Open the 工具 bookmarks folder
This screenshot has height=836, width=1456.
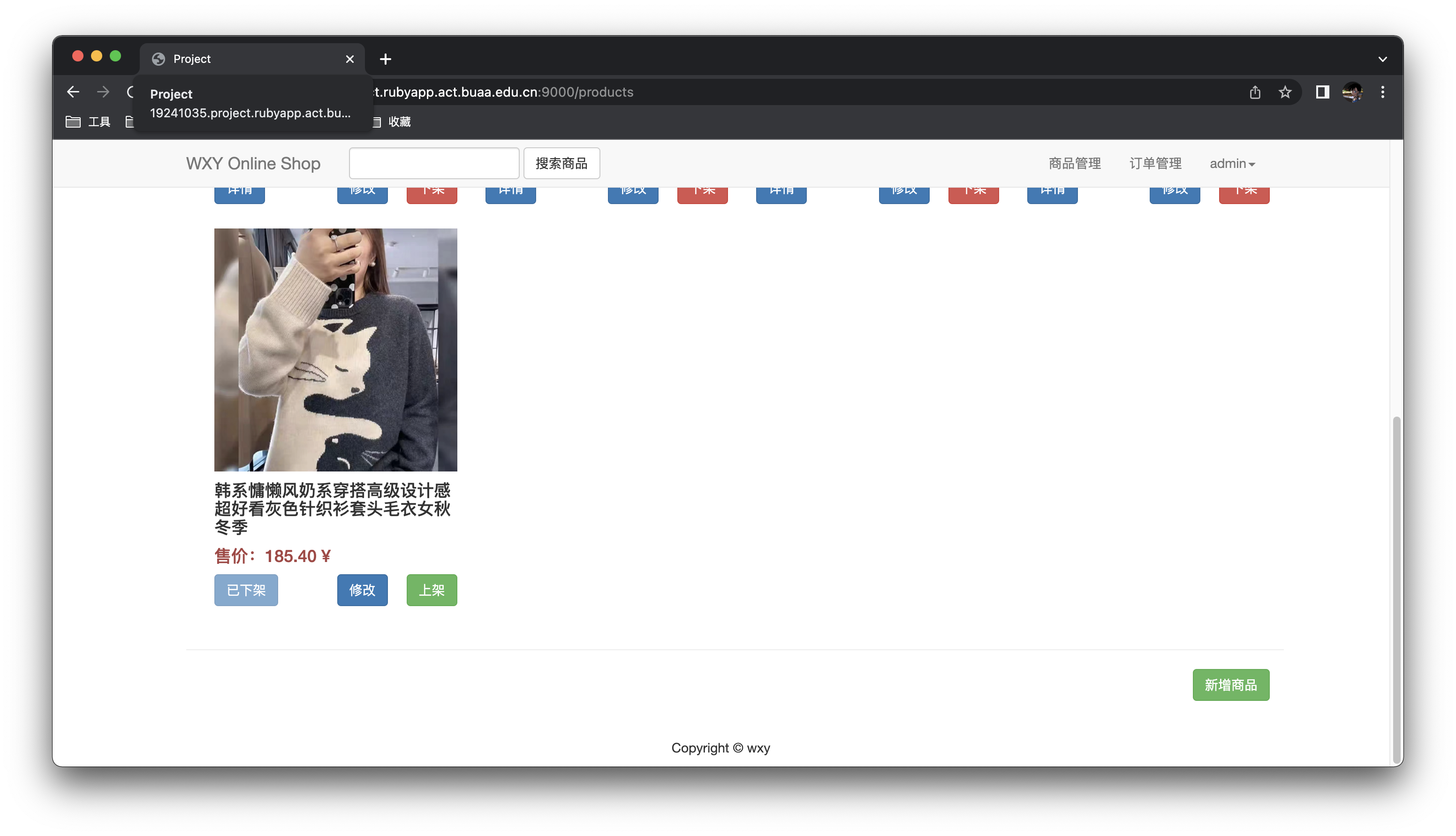tap(88, 122)
